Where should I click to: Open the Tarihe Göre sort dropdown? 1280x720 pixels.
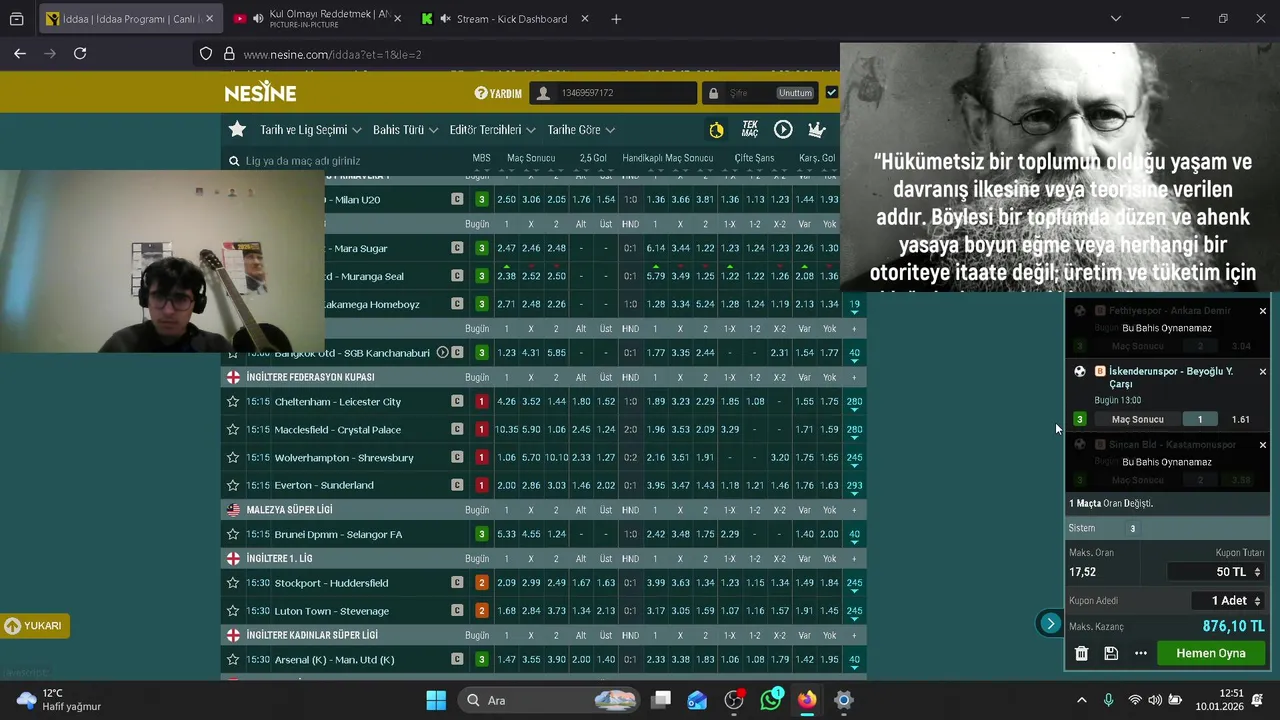(x=581, y=130)
